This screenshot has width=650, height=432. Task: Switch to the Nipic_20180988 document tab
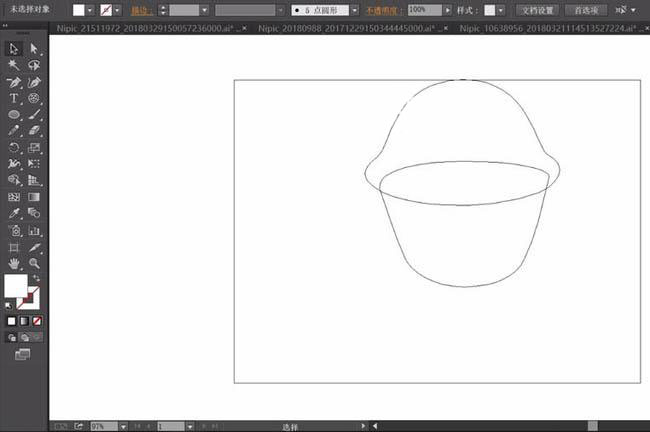tap(342, 30)
